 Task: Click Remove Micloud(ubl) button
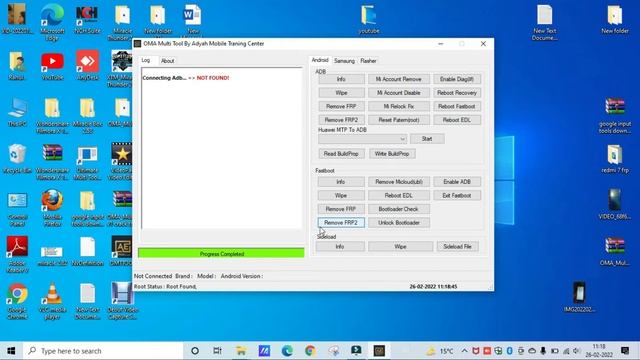coord(399,182)
